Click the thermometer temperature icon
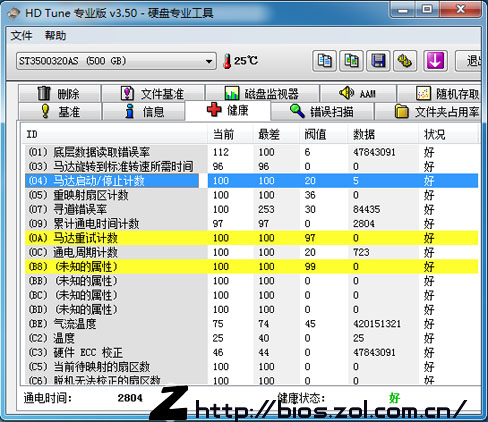 [227, 61]
